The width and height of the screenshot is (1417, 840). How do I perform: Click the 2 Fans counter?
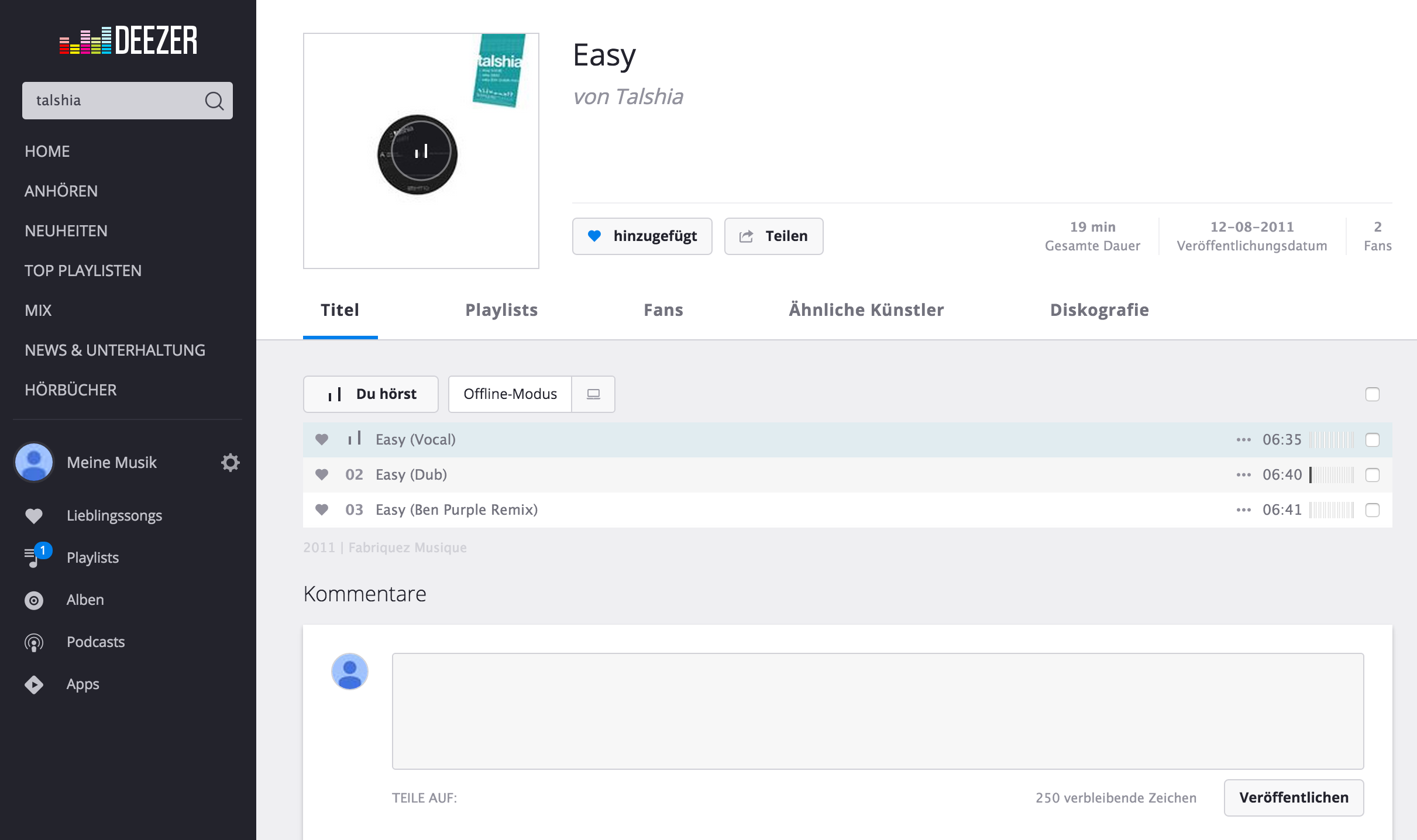click(x=1377, y=236)
